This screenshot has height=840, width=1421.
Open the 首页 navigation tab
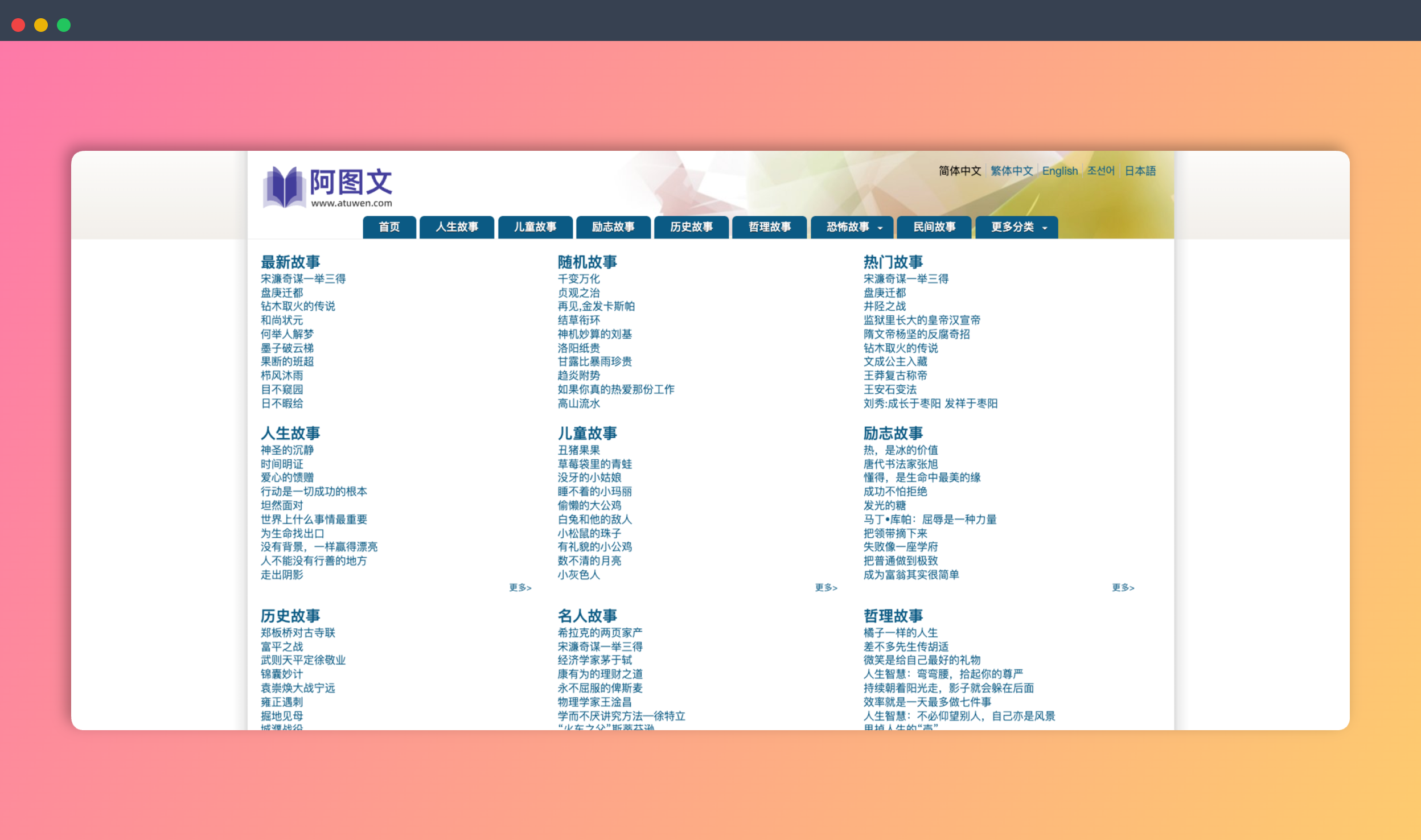coord(389,227)
